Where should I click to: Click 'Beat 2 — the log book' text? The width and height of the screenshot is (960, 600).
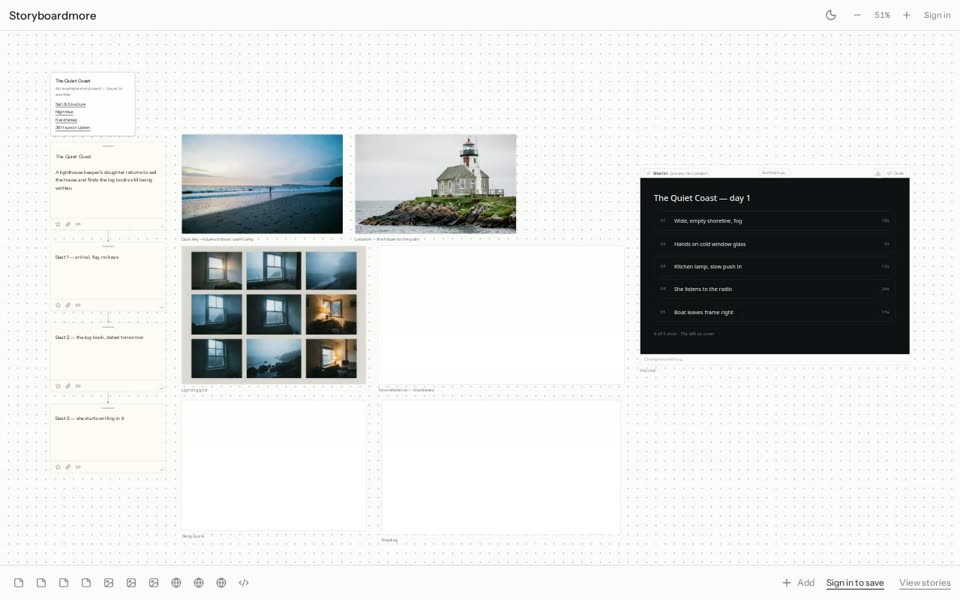click(x=99, y=337)
